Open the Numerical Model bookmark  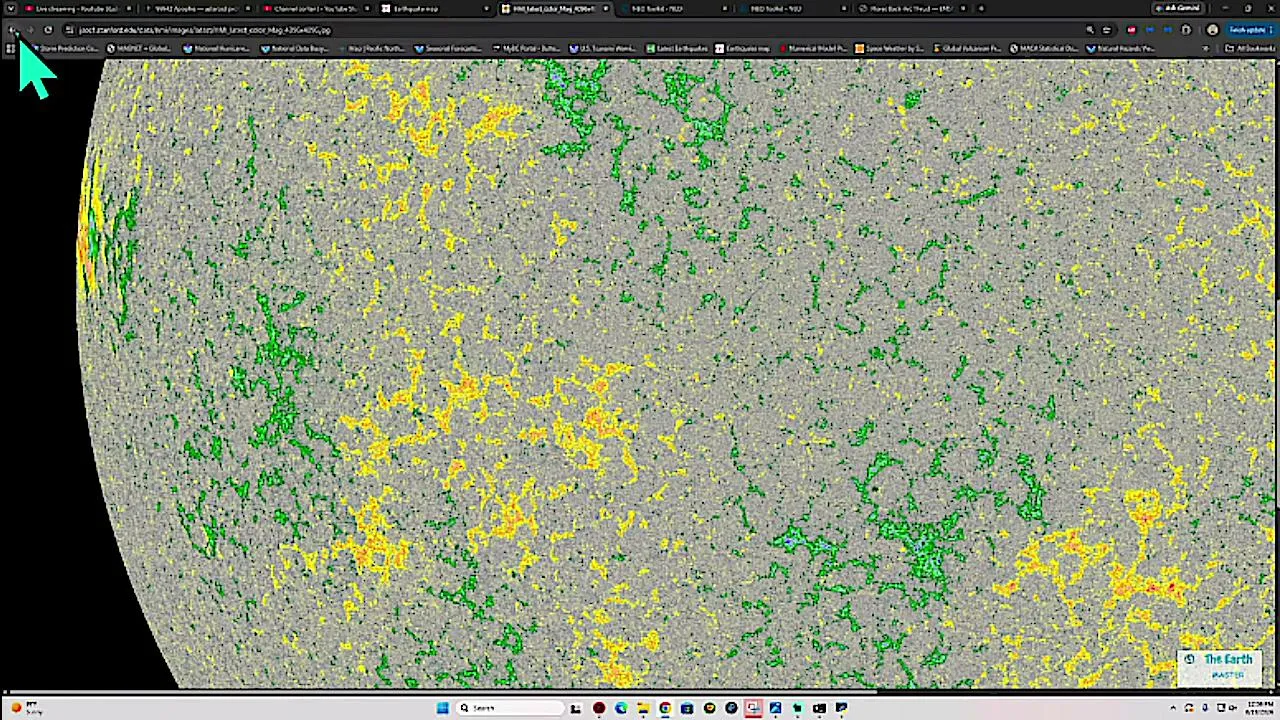coord(814,48)
